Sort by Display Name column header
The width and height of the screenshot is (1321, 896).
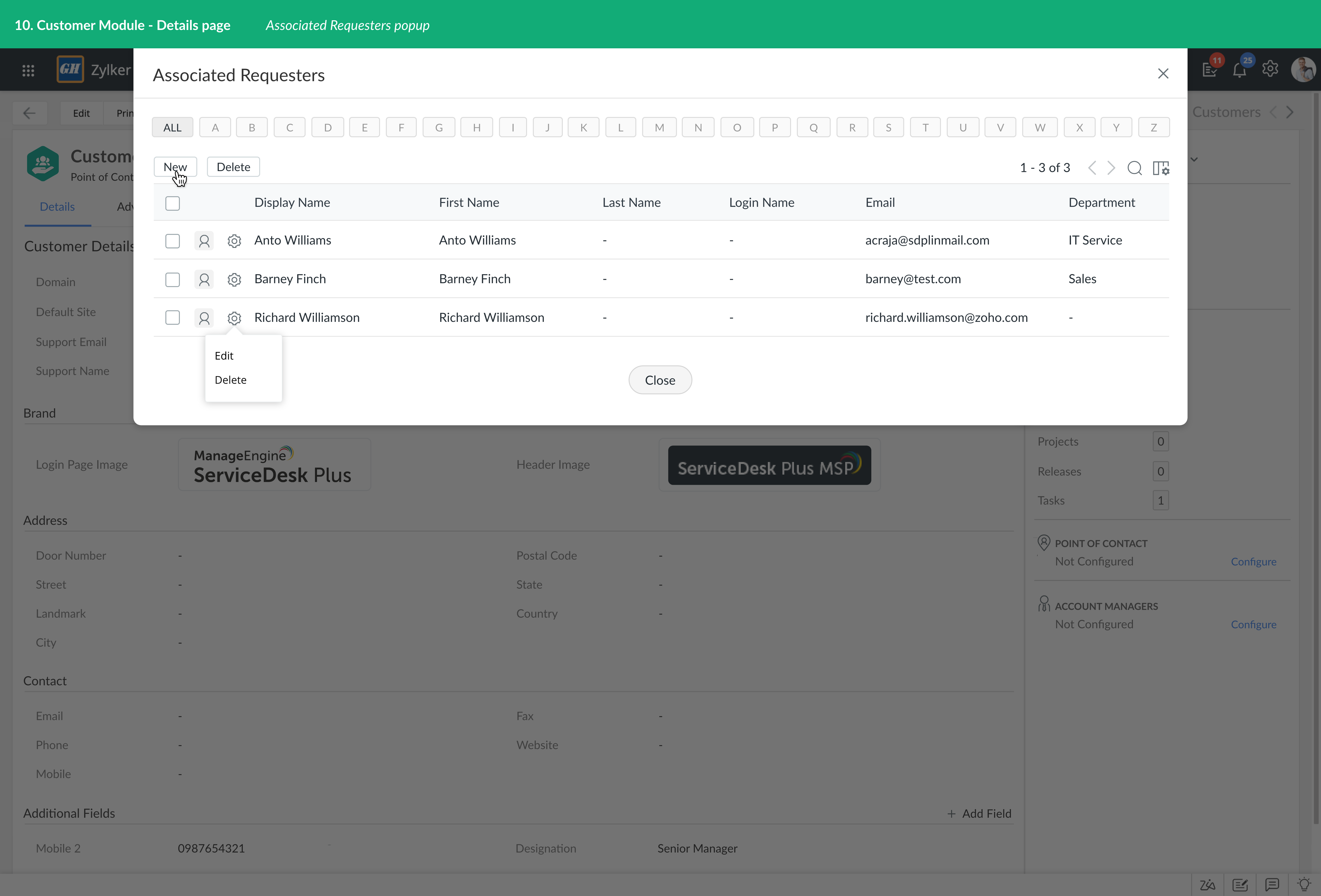tap(292, 202)
